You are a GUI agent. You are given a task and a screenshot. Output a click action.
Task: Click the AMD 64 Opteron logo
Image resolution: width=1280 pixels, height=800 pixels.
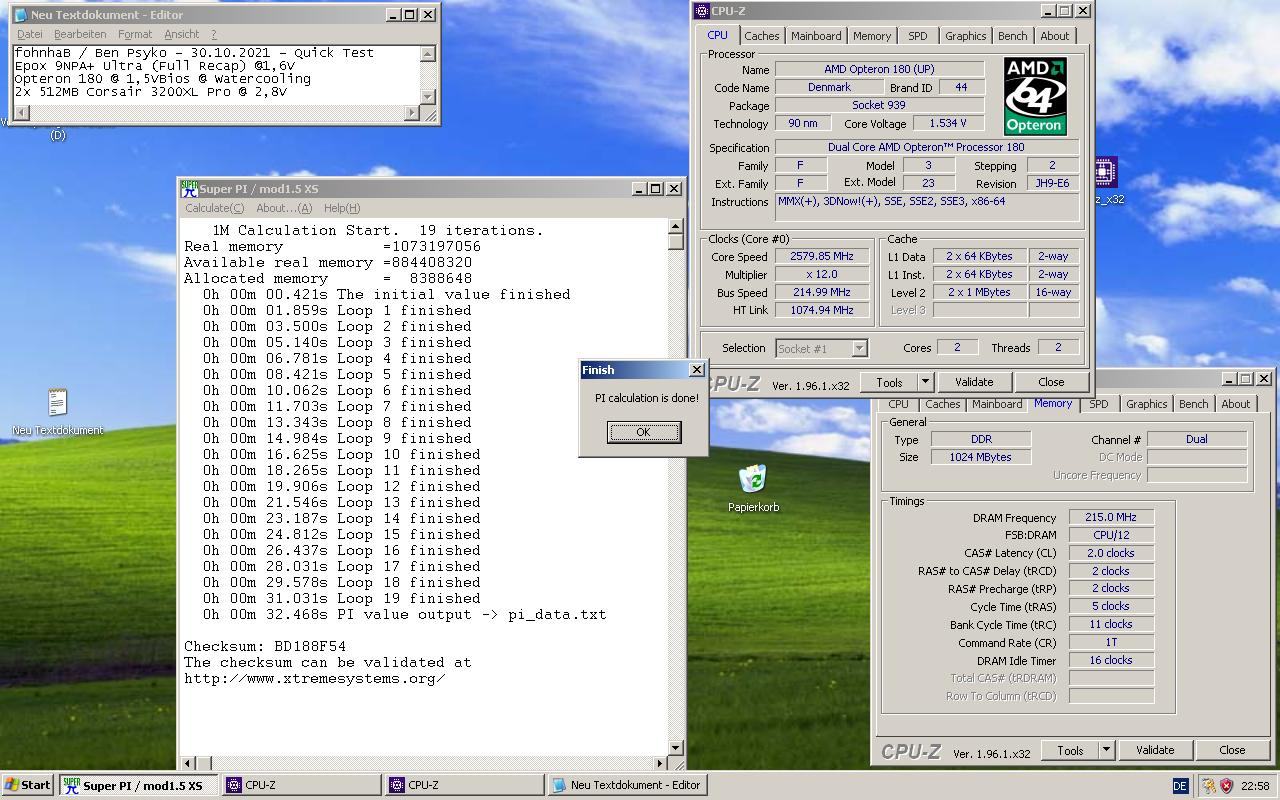point(1035,96)
